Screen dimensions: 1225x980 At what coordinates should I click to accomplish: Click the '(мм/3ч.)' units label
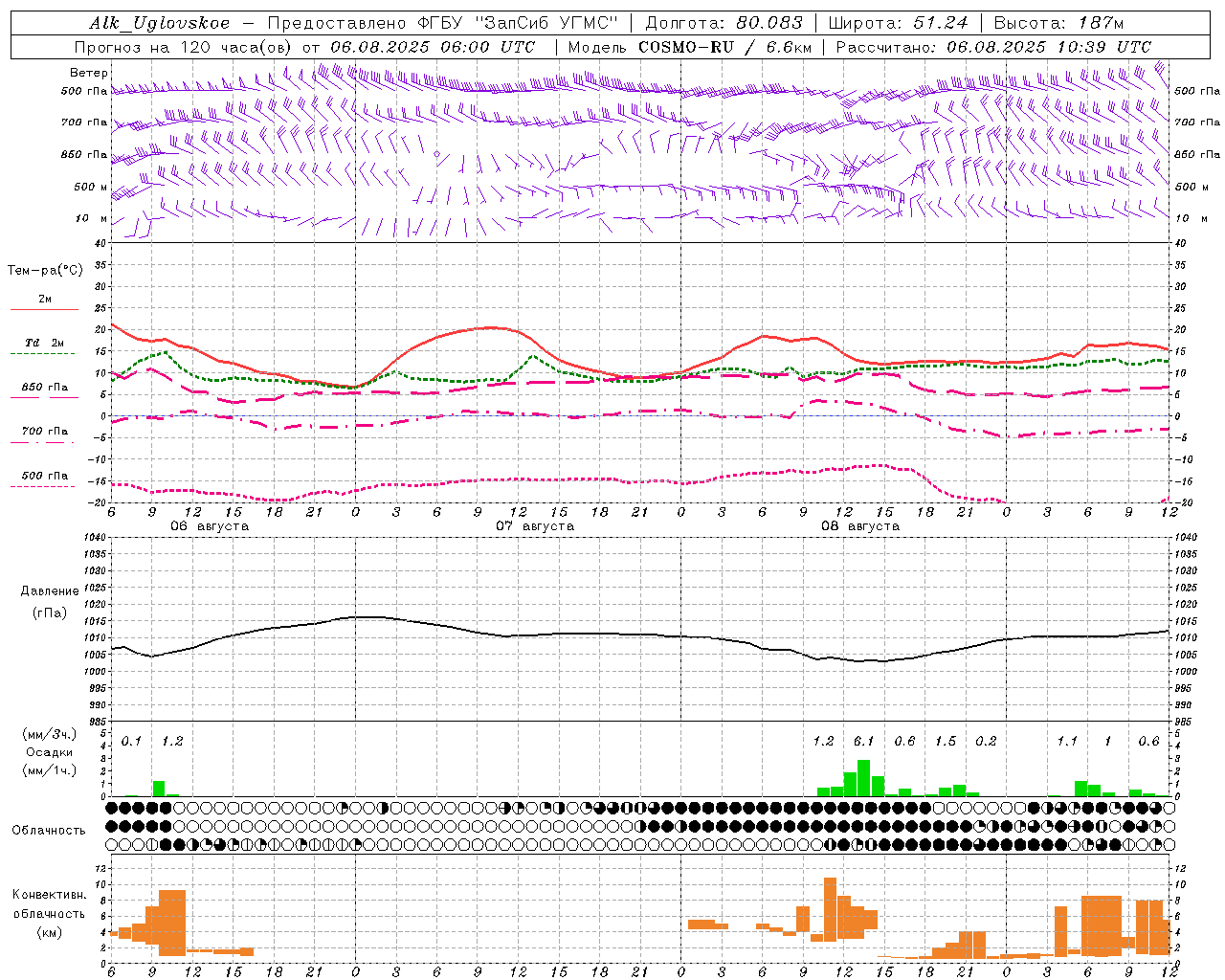49,734
